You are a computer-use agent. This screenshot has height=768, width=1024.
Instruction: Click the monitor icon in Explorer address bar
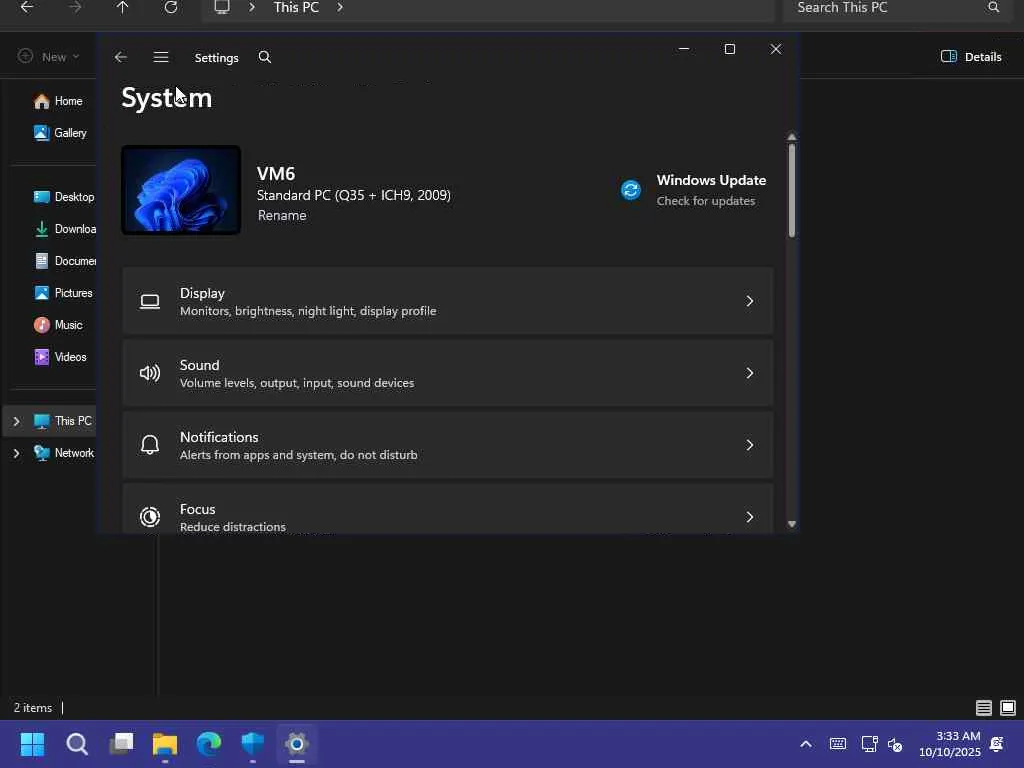[222, 7]
